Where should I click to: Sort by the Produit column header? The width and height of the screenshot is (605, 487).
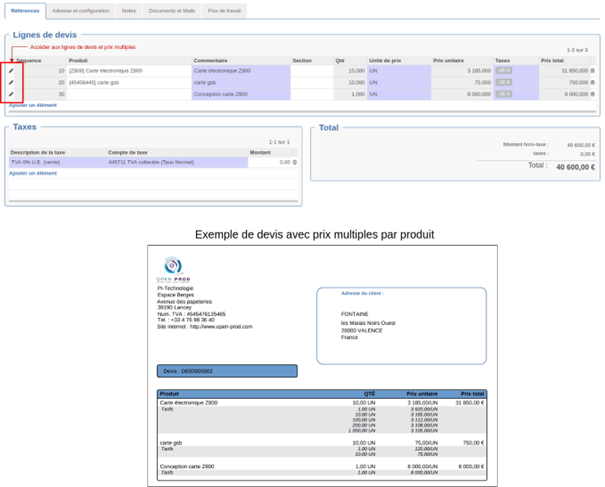[x=78, y=61]
